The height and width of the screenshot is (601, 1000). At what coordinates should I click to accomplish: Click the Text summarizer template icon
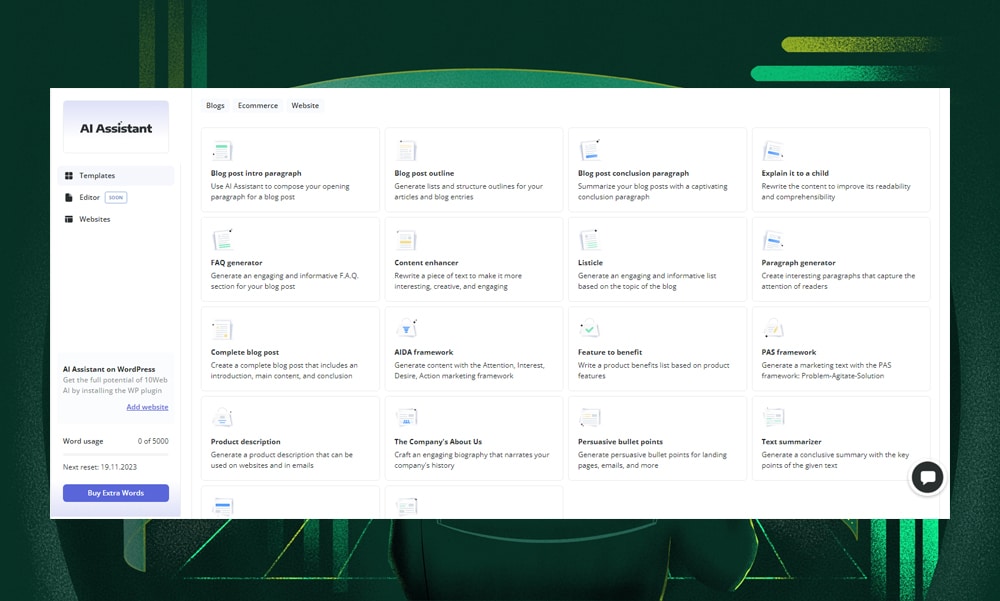(x=773, y=418)
